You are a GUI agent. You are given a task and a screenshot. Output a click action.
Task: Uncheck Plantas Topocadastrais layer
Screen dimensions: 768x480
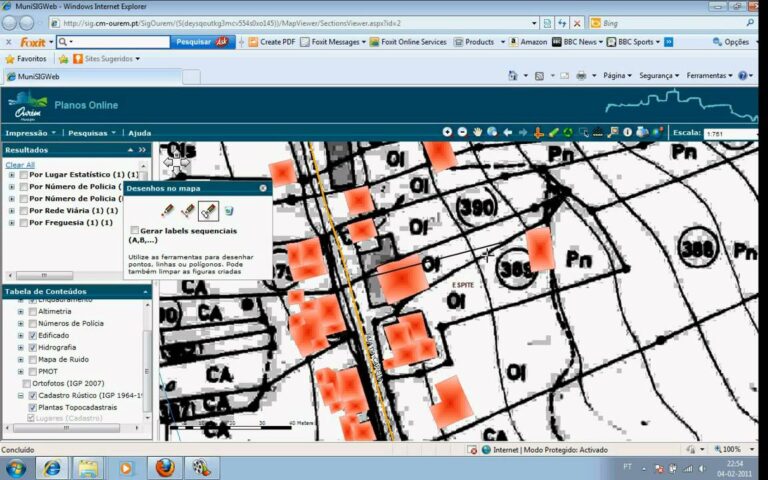click(33, 408)
